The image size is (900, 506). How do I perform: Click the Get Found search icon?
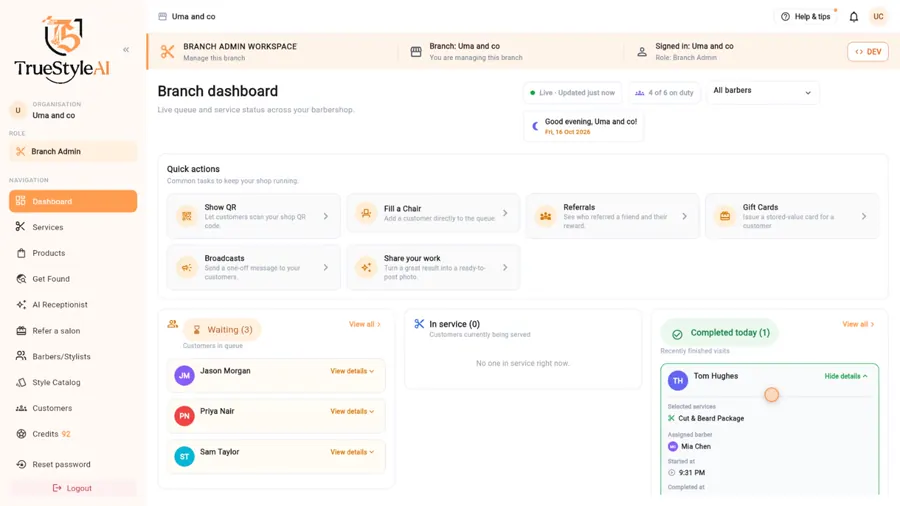21,279
